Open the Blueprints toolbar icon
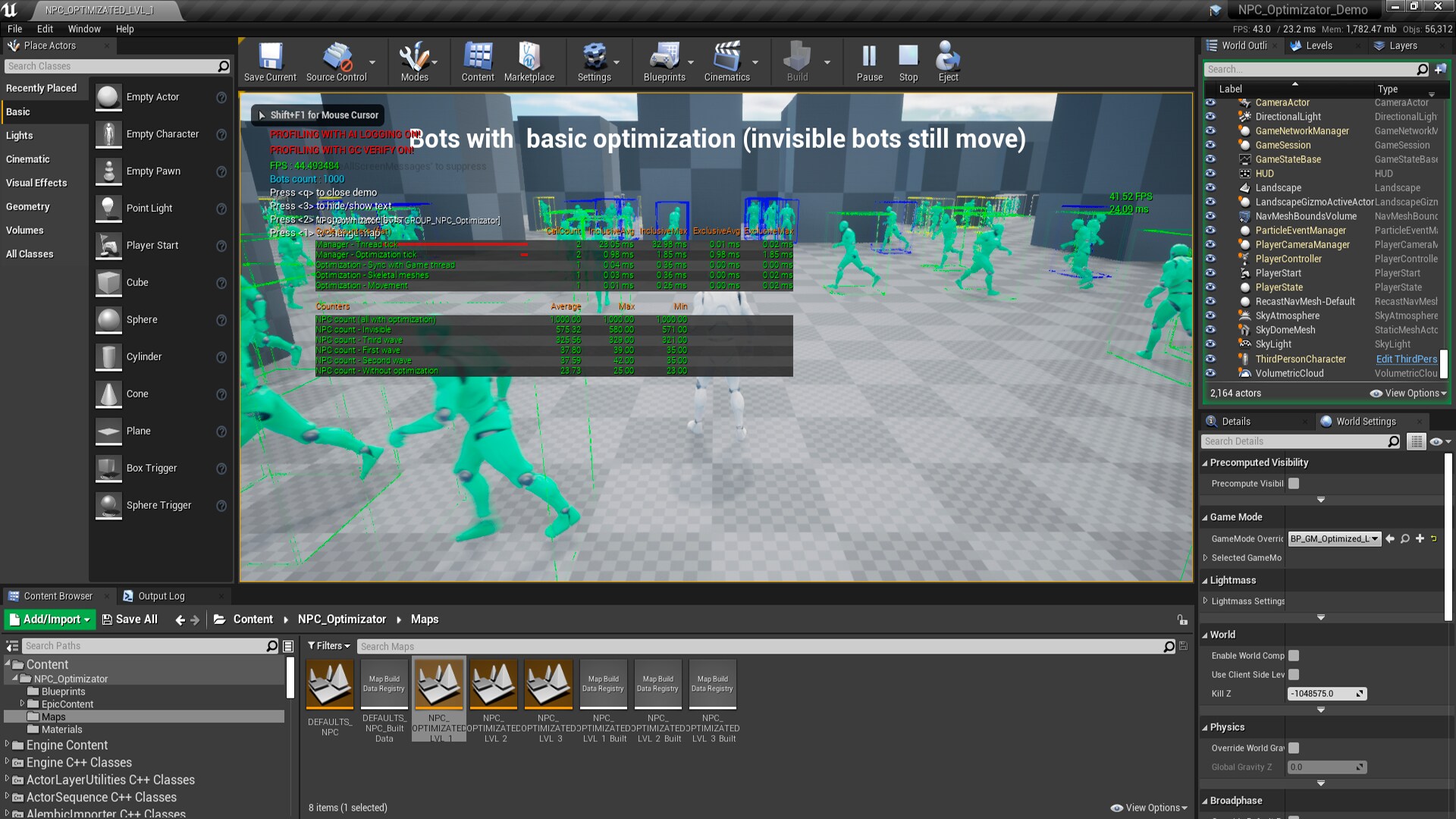This screenshot has width=1456, height=819. [x=664, y=61]
